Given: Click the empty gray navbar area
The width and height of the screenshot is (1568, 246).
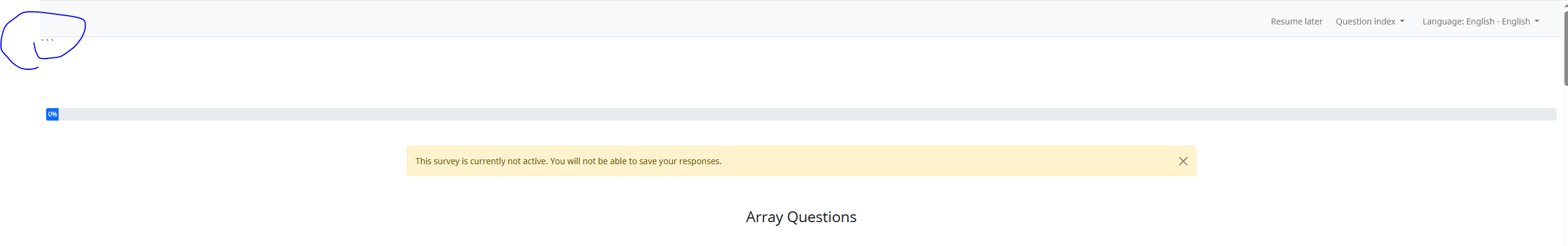Looking at the screenshot, I should [608, 19].
